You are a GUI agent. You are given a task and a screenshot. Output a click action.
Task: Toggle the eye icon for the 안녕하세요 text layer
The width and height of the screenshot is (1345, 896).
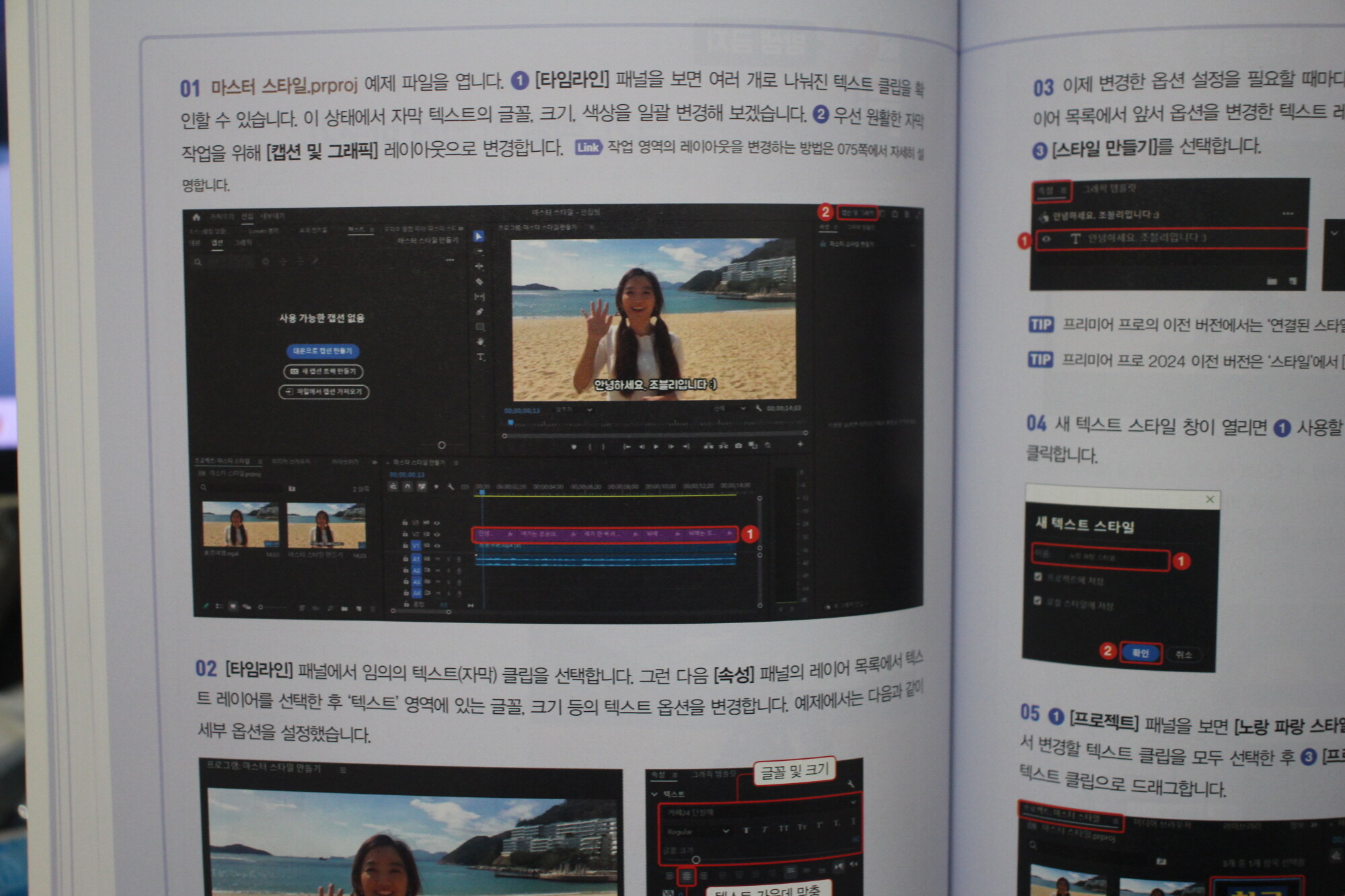pos(1046,238)
